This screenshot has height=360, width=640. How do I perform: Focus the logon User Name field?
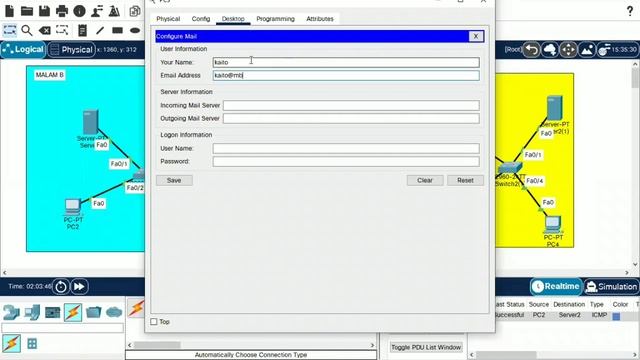(x=346, y=148)
